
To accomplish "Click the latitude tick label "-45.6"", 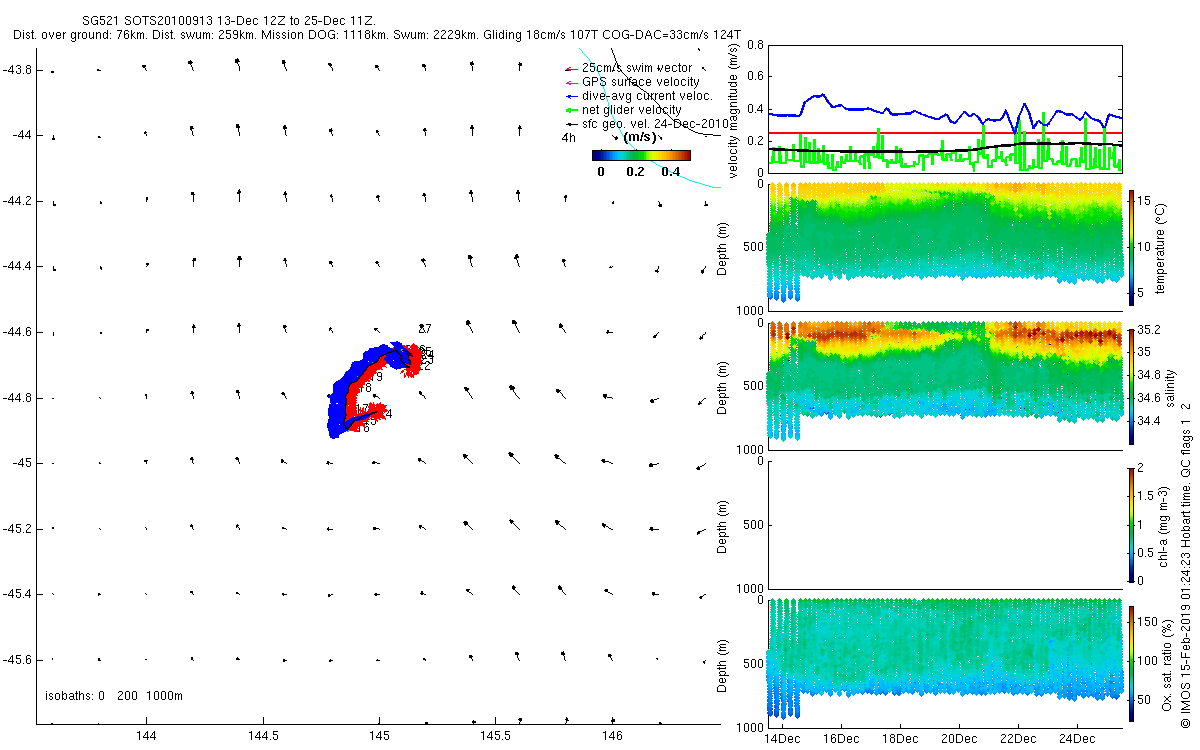I will pos(18,660).
